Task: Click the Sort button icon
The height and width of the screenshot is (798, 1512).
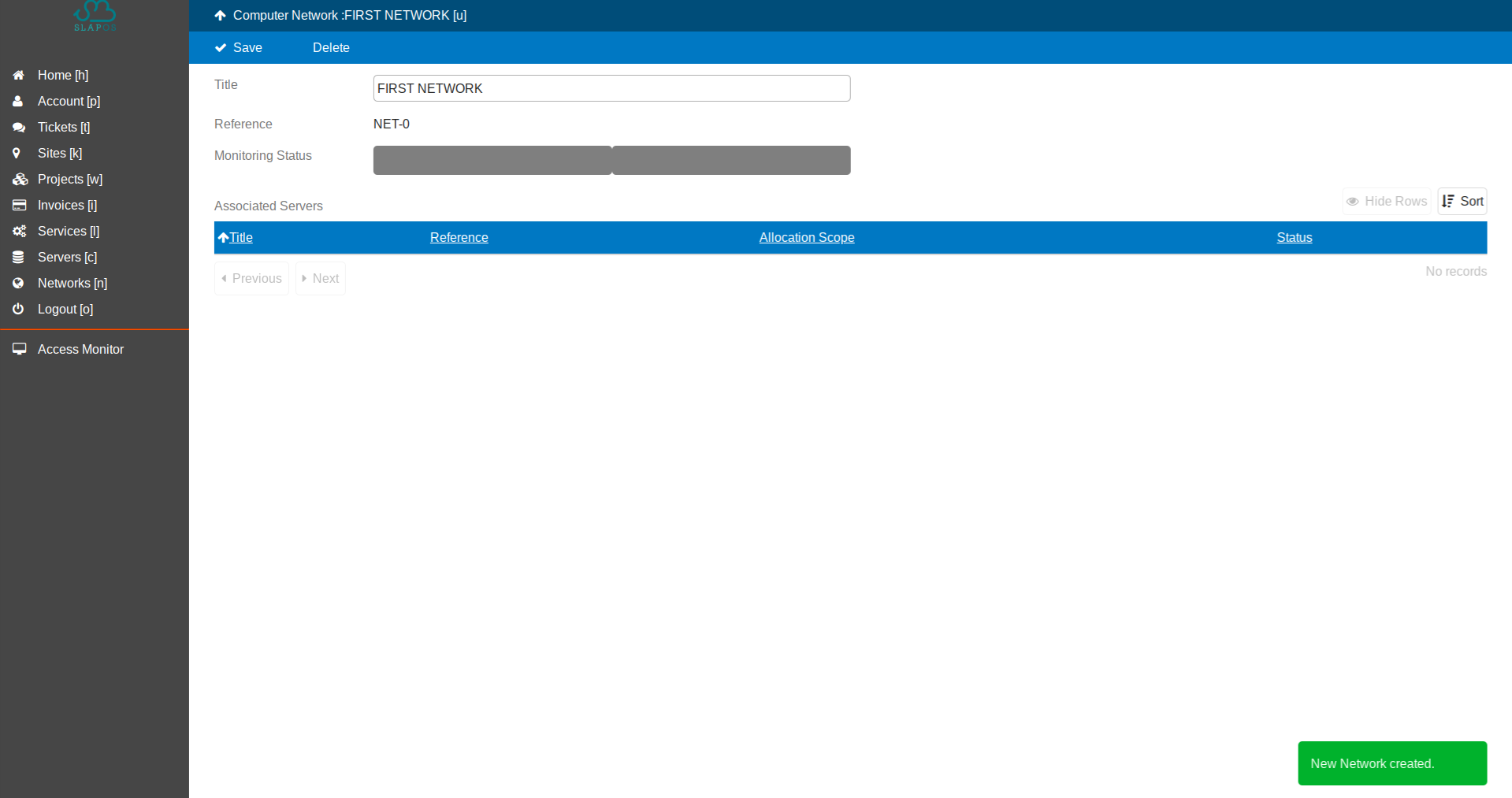Action: coord(1448,202)
